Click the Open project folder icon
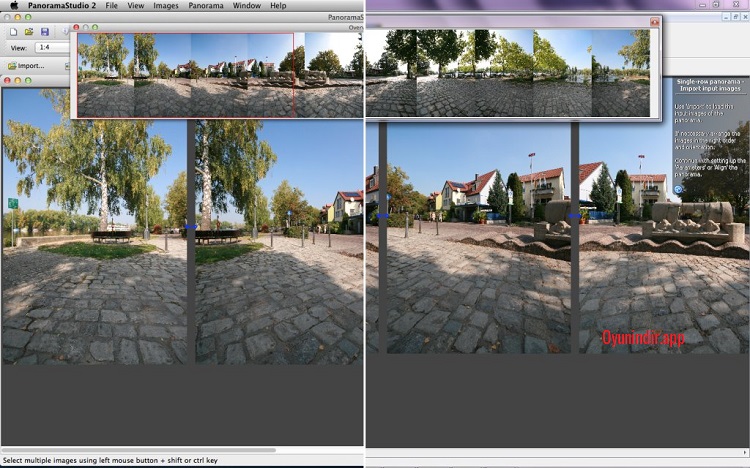Screen dimensions: 750x468 (x=29, y=32)
